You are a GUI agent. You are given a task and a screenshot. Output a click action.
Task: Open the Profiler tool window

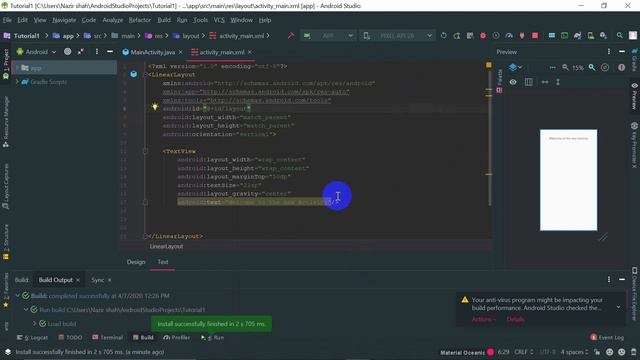click(x=177, y=338)
